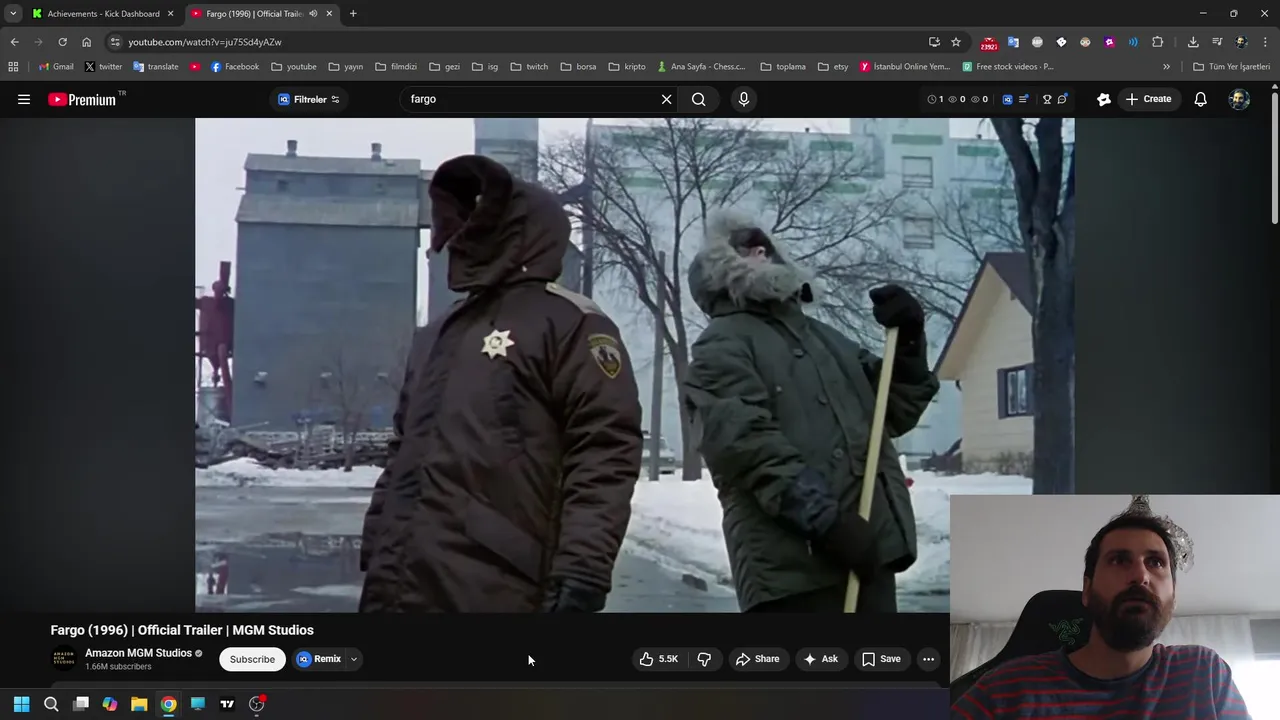Open the red 23921 extension badge
Screen dimensions: 1280x720
989,43
